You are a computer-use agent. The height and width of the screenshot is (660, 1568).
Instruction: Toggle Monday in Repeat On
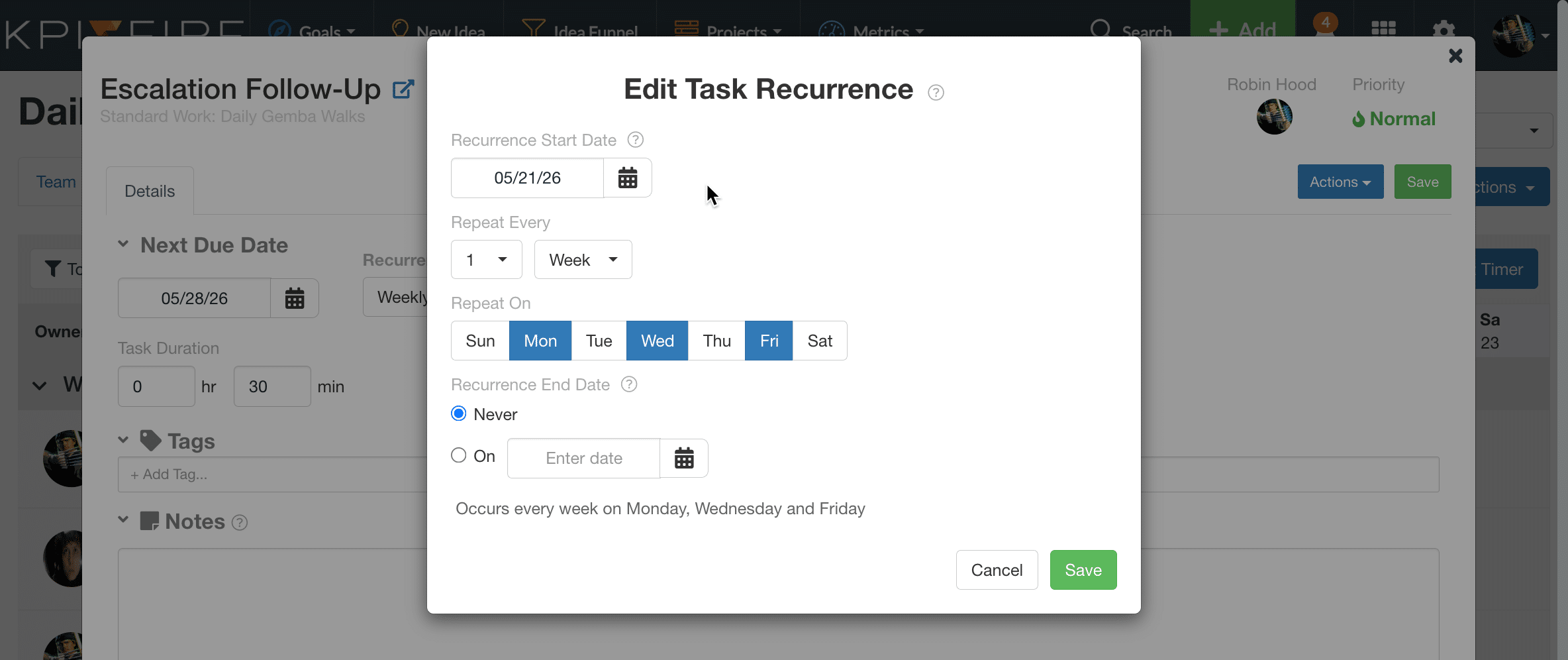pyautogui.click(x=540, y=341)
